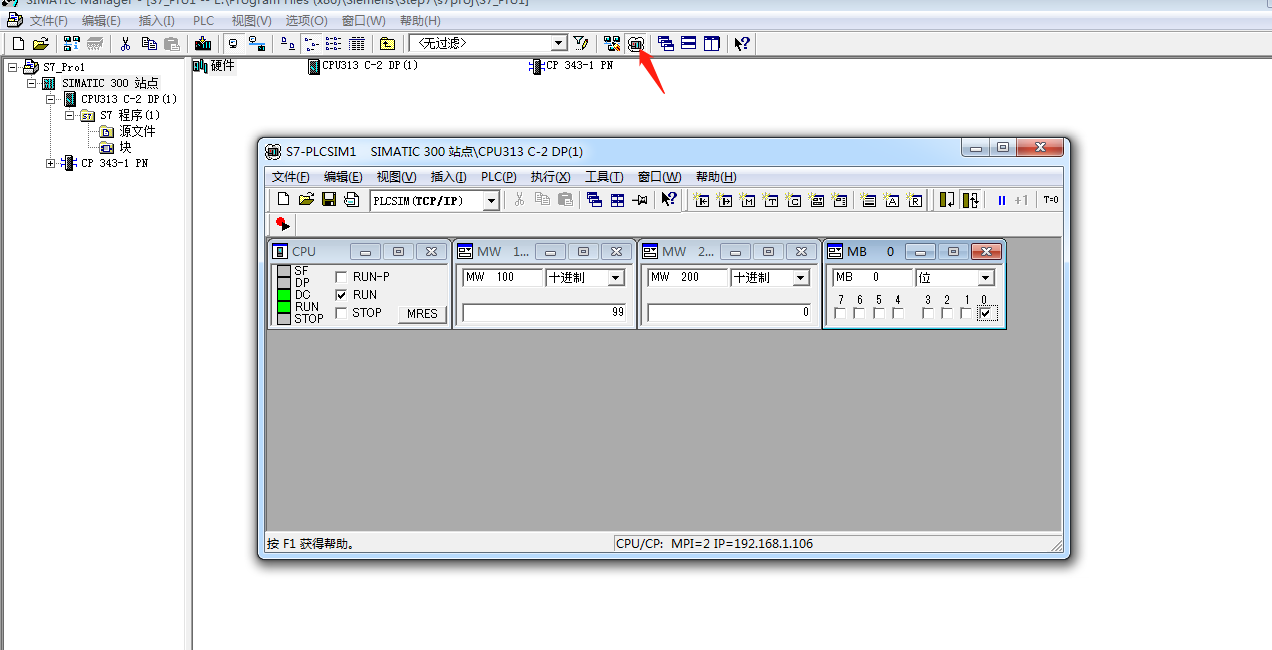Insert a Bit Memory variable view
The width and height of the screenshot is (1272, 650).
(746, 200)
